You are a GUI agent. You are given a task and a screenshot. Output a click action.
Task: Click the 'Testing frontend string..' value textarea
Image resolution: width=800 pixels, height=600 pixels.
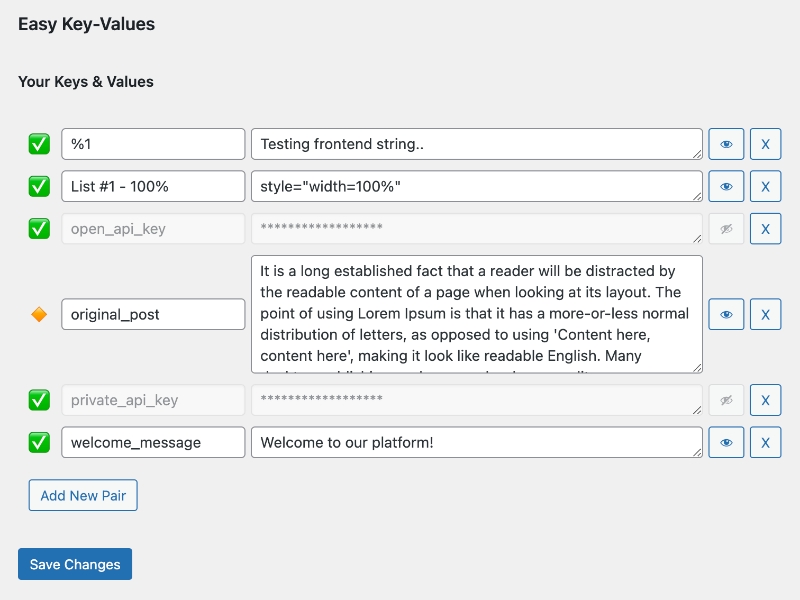[x=476, y=144]
